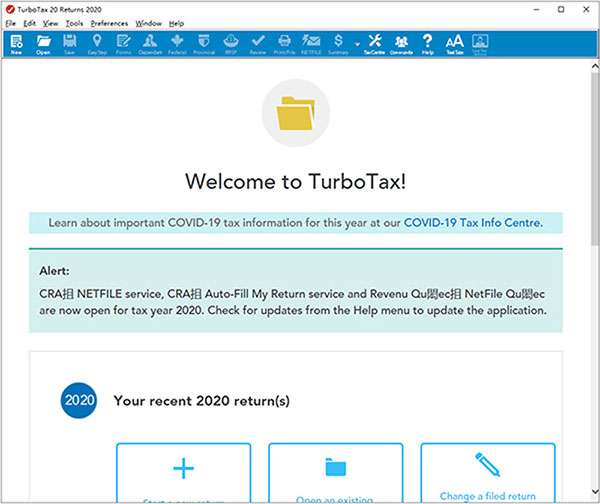600x504 pixels.
Task: Click the NETFILE envelope icon
Action: coord(311,44)
